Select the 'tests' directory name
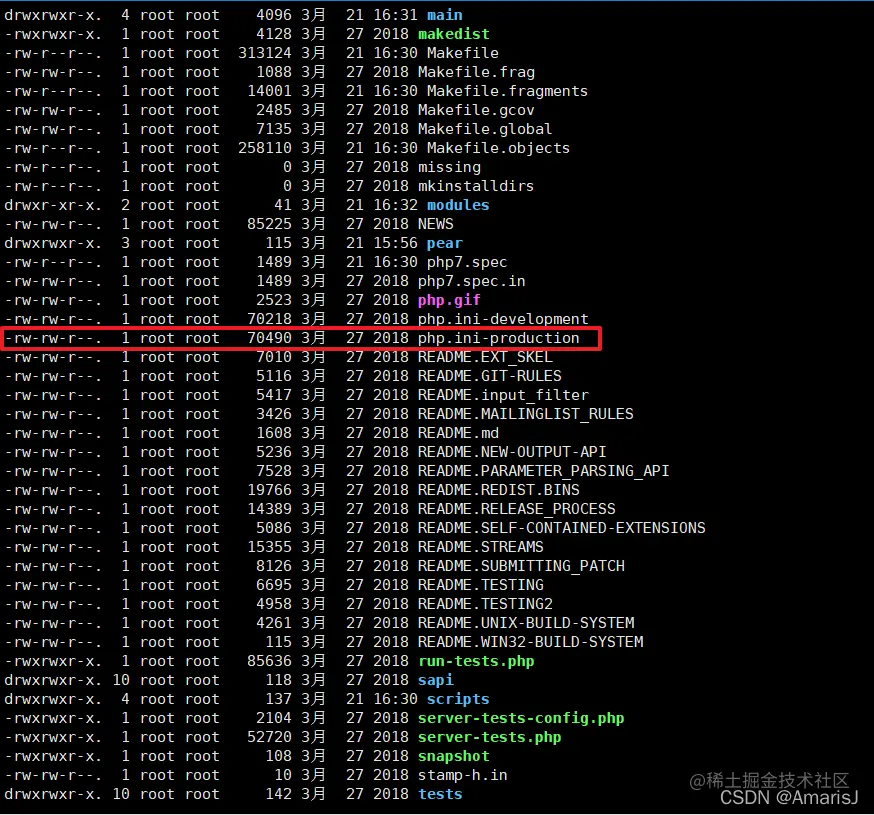The width and height of the screenshot is (874, 815). click(440, 794)
